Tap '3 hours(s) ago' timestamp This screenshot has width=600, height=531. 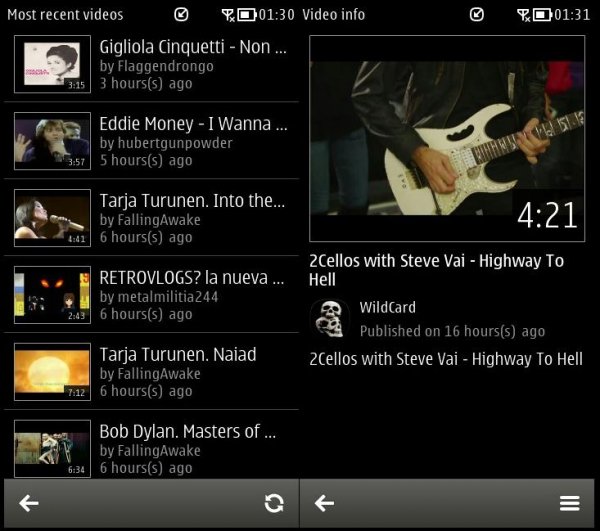coord(146,84)
